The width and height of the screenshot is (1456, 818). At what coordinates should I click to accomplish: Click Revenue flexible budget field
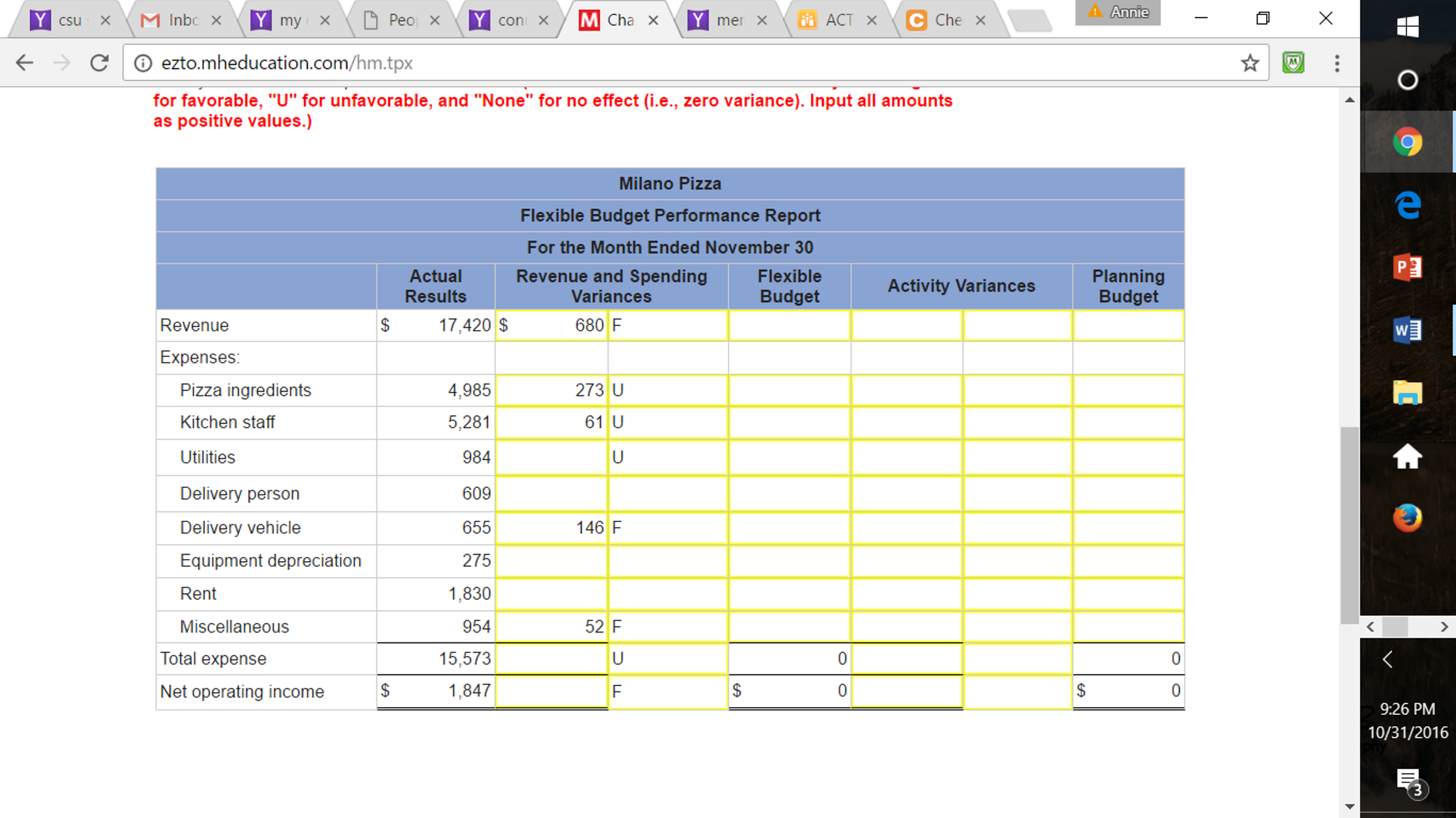[789, 325]
